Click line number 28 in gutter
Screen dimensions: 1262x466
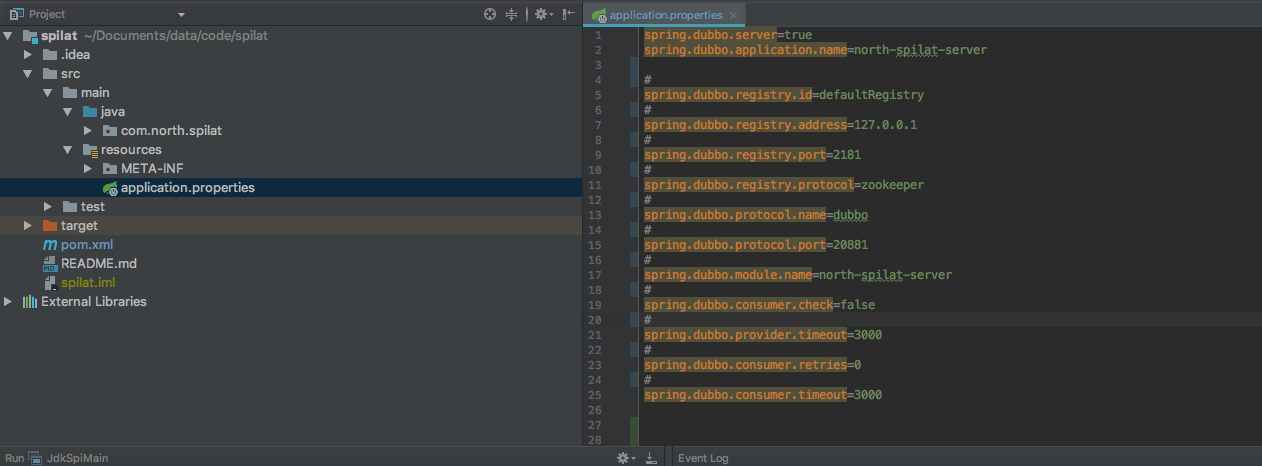(x=597, y=440)
